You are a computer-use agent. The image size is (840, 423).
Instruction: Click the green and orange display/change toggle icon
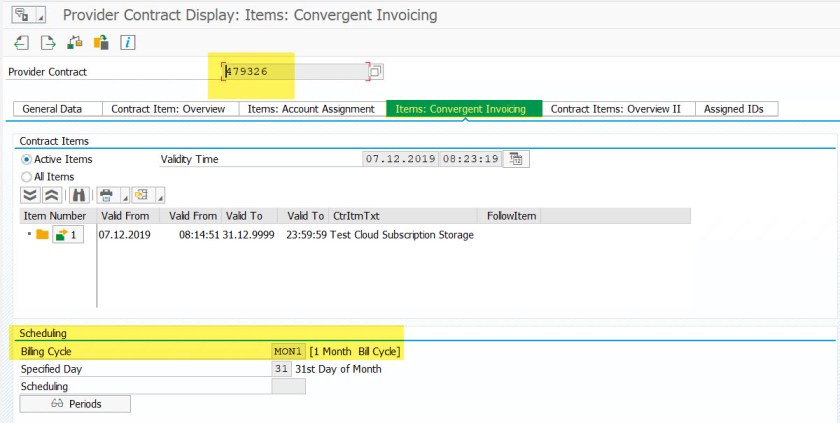[x=74, y=42]
